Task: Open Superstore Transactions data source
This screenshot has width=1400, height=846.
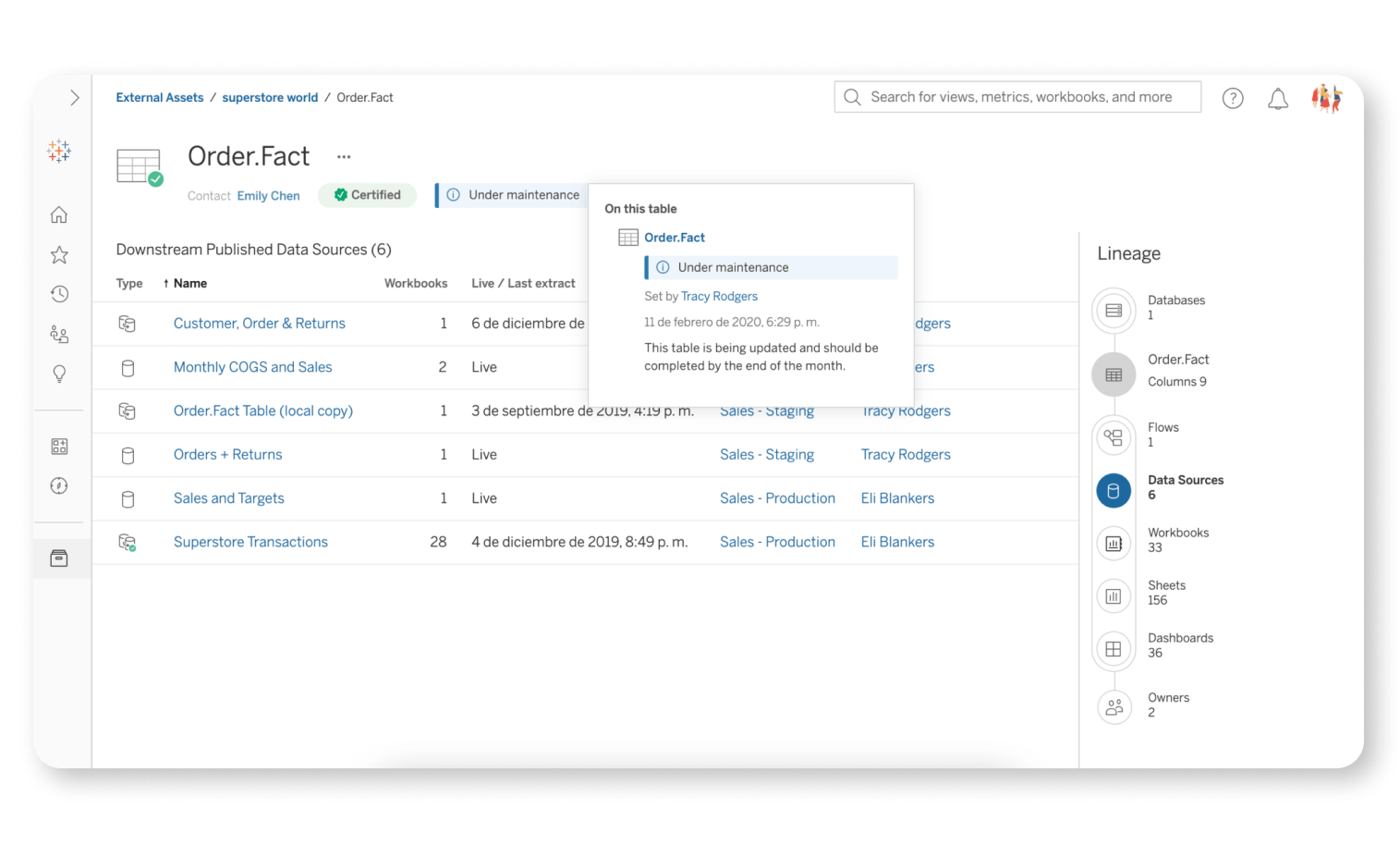Action: [x=250, y=542]
